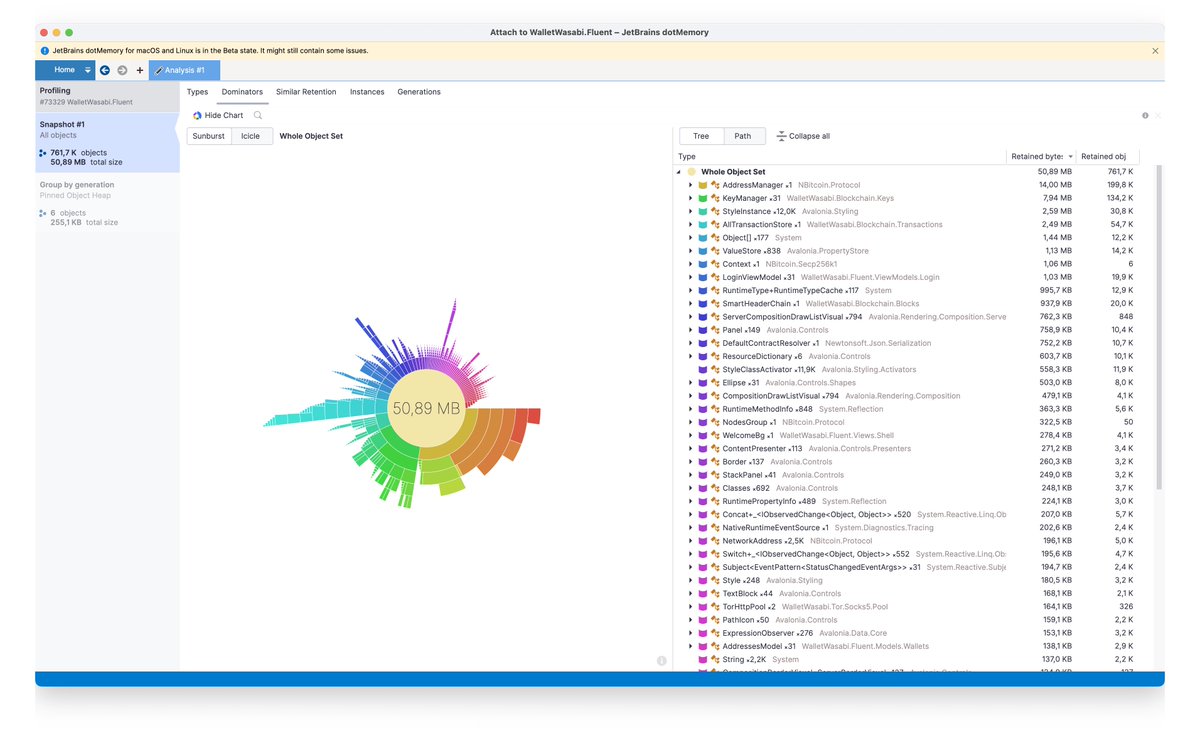Screen dimensions: 1200x733
Task: Open the Home dropdown arrow
Action: tap(88, 70)
